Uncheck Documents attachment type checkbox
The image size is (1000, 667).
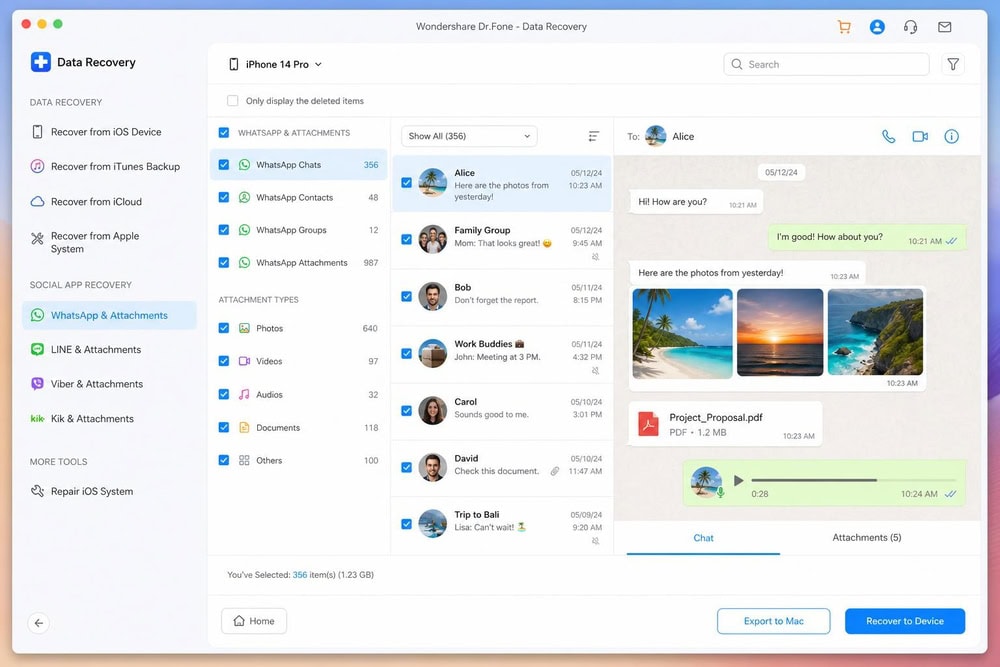tap(224, 427)
